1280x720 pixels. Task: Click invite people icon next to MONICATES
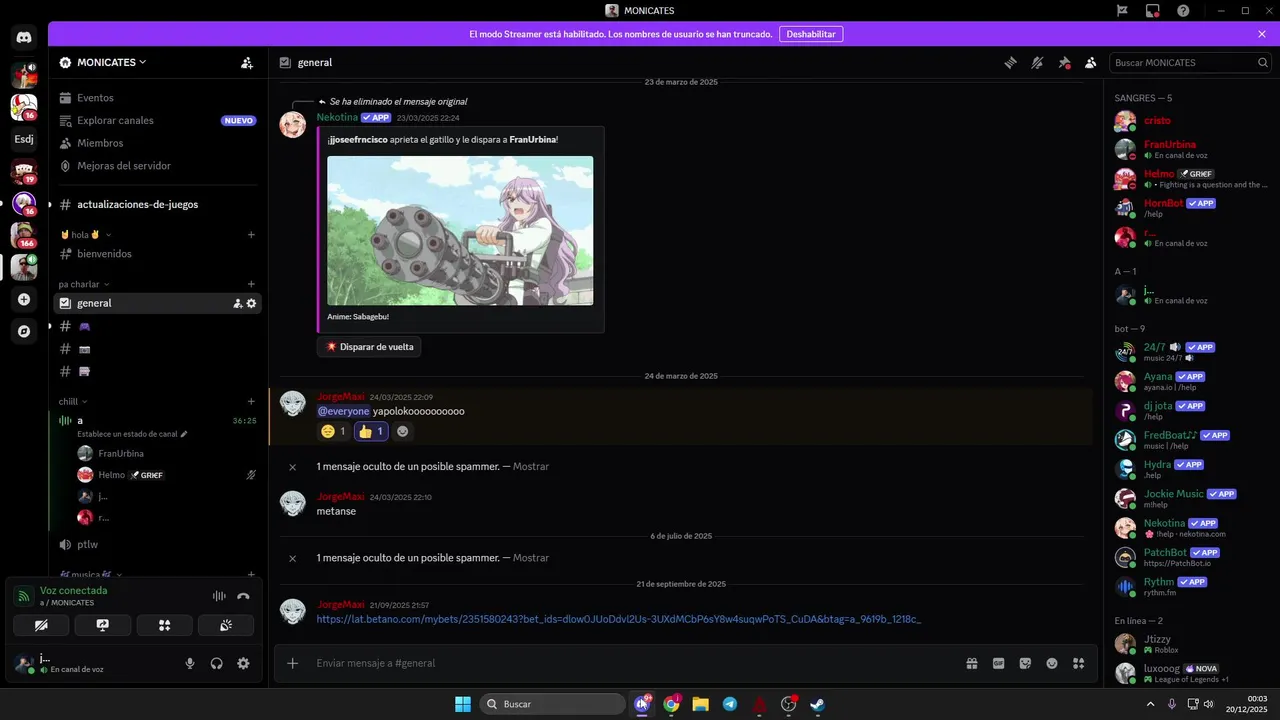[x=247, y=62]
